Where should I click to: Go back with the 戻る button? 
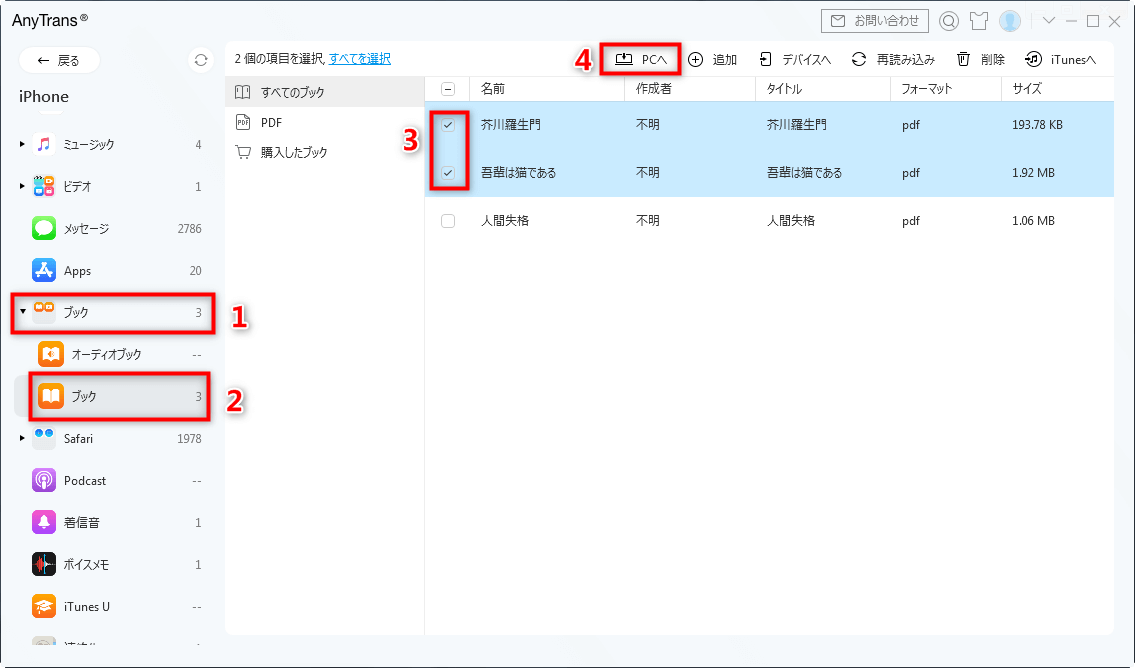pos(59,60)
